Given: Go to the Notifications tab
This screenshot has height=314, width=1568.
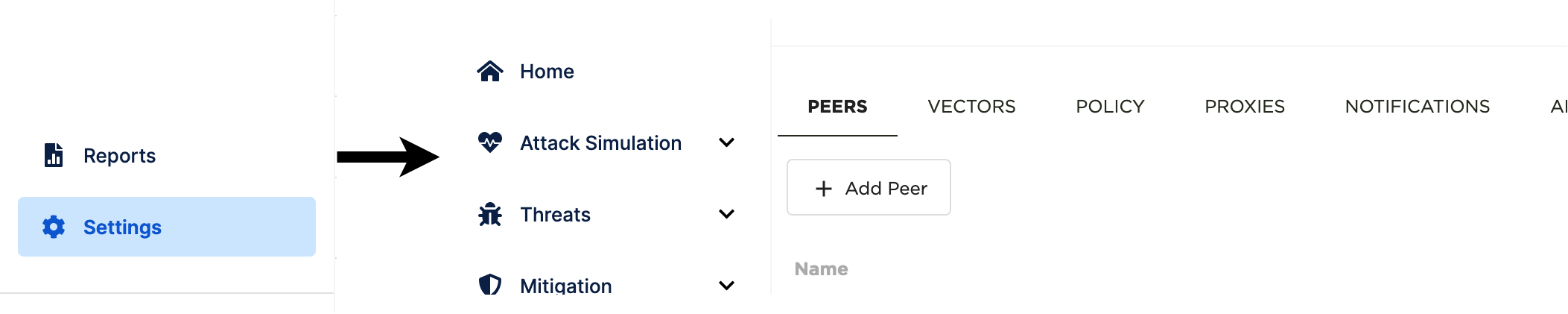Looking at the screenshot, I should click(x=1417, y=107).
